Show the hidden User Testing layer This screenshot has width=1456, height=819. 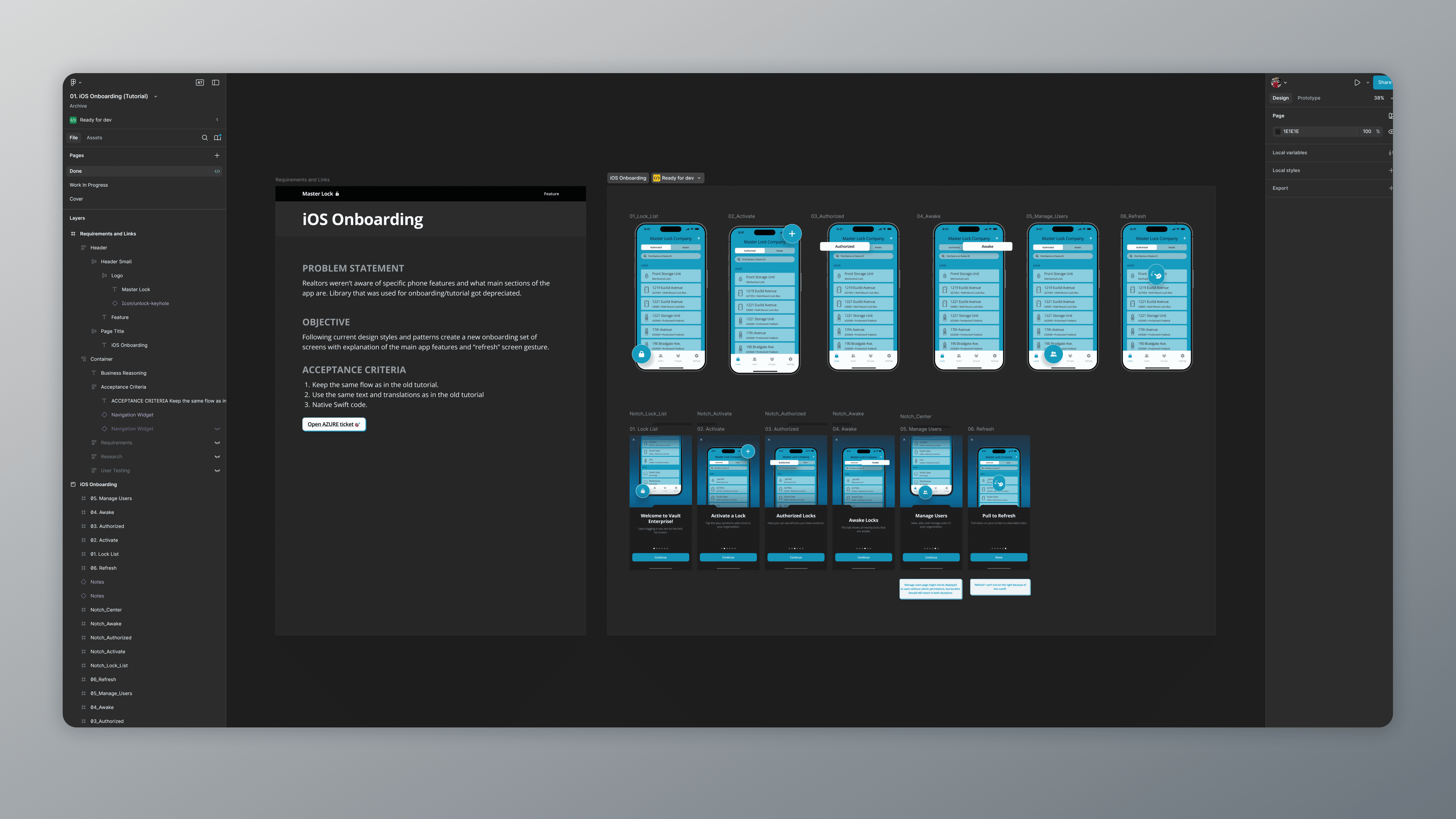tap(217, 471)
